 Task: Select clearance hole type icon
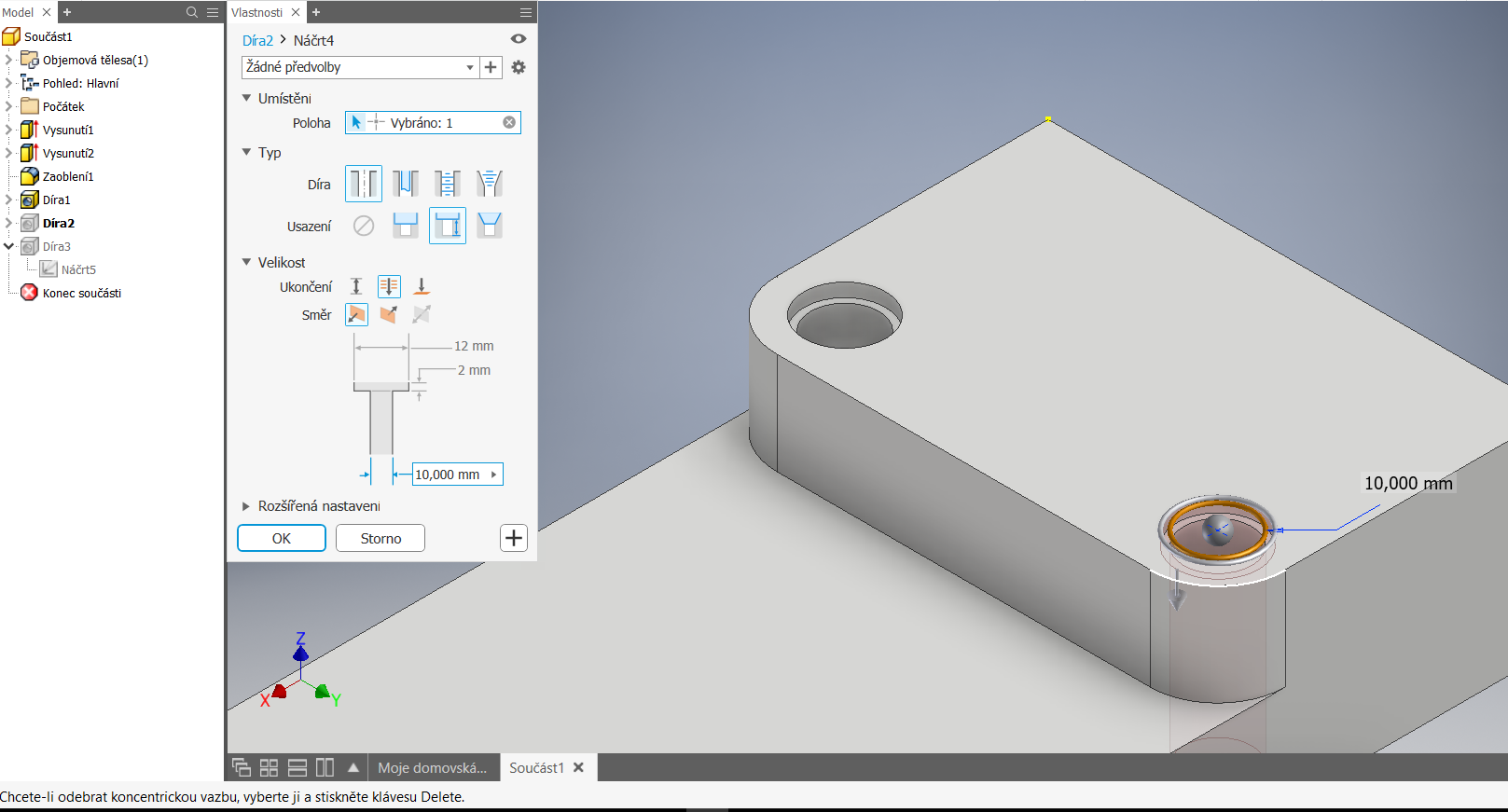coord(406,184)
